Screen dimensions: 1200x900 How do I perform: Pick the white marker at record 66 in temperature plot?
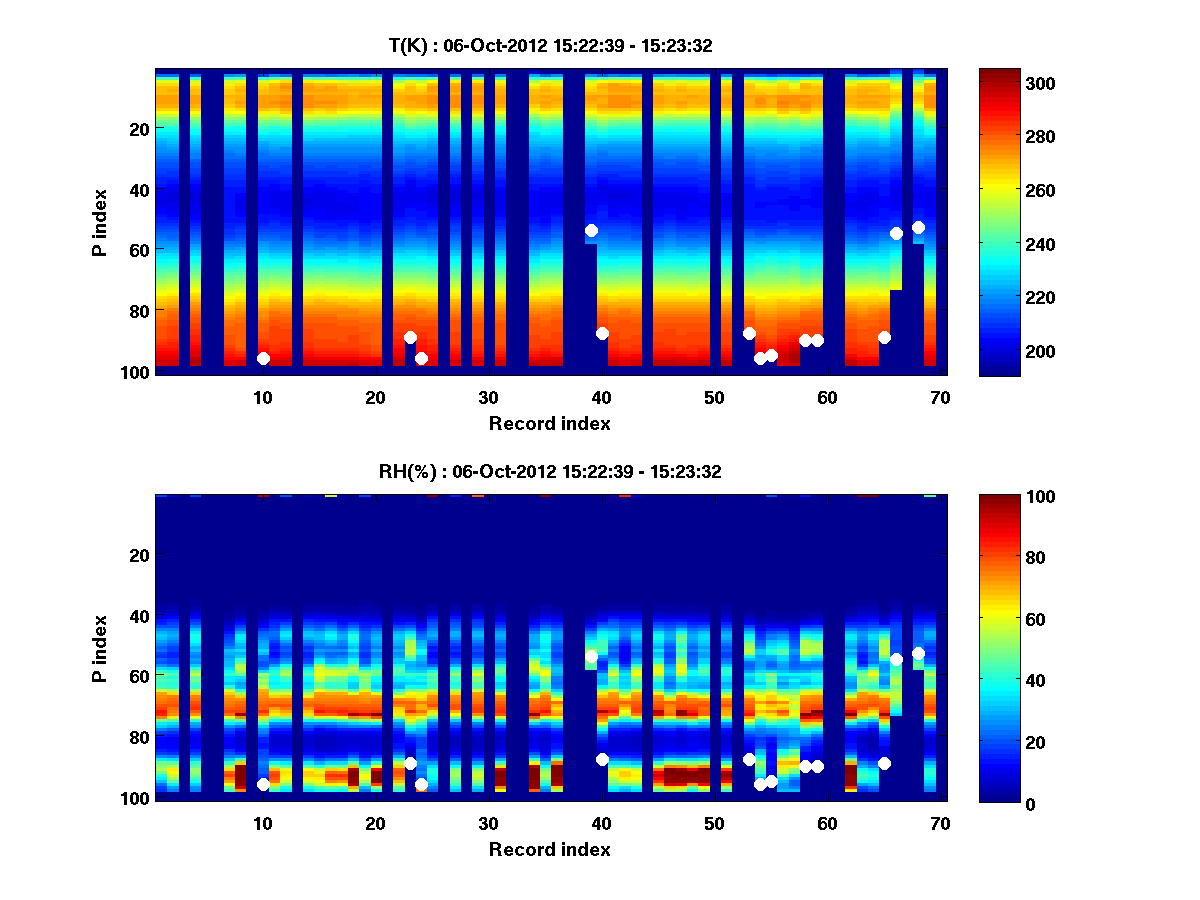click(x=896, y=233)
